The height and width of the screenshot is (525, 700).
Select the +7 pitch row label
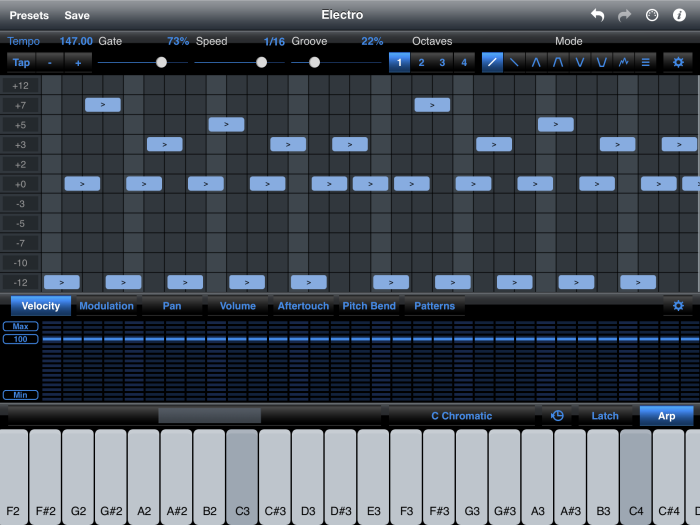pos(21,105)
